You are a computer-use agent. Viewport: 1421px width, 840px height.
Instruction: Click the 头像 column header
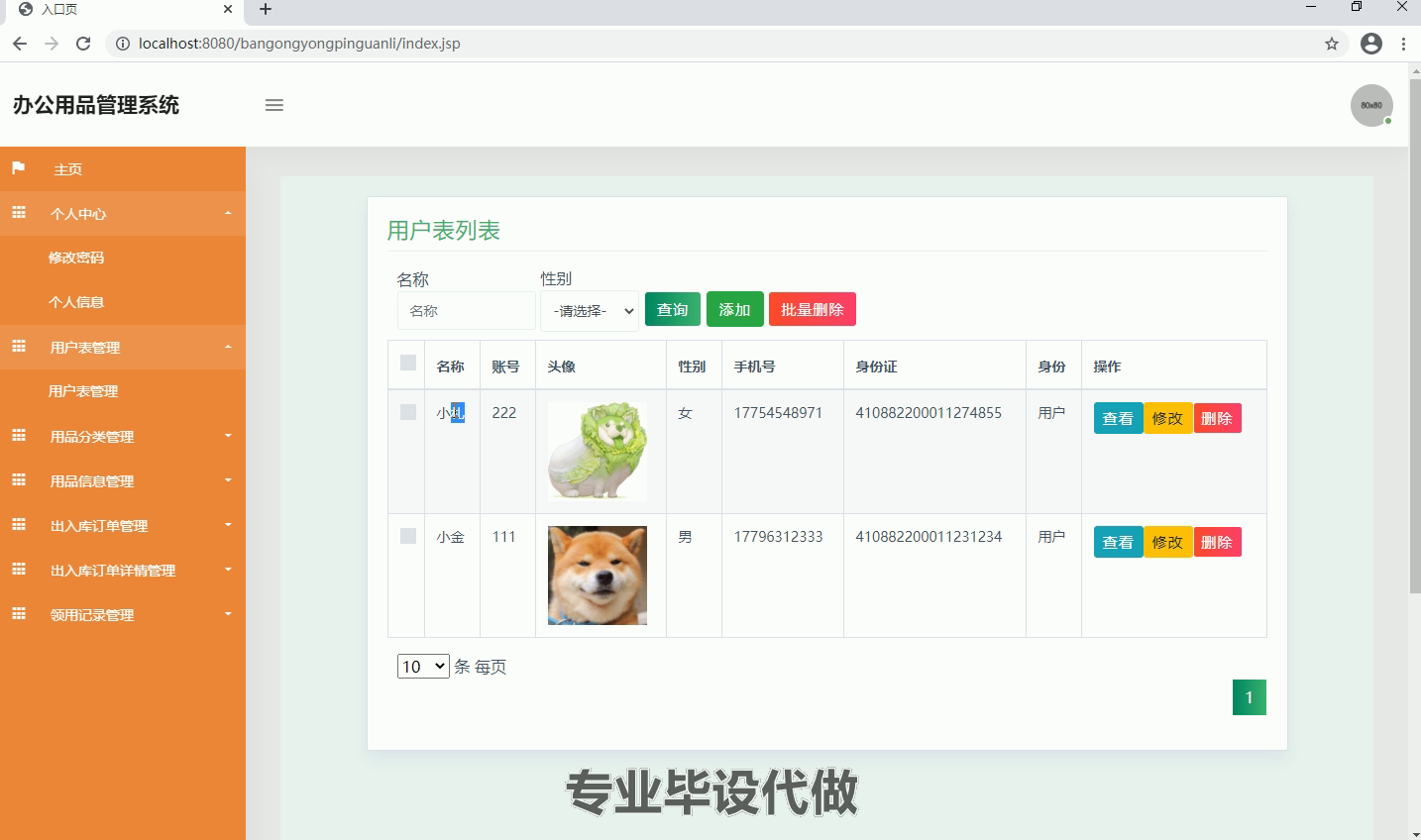561,367
